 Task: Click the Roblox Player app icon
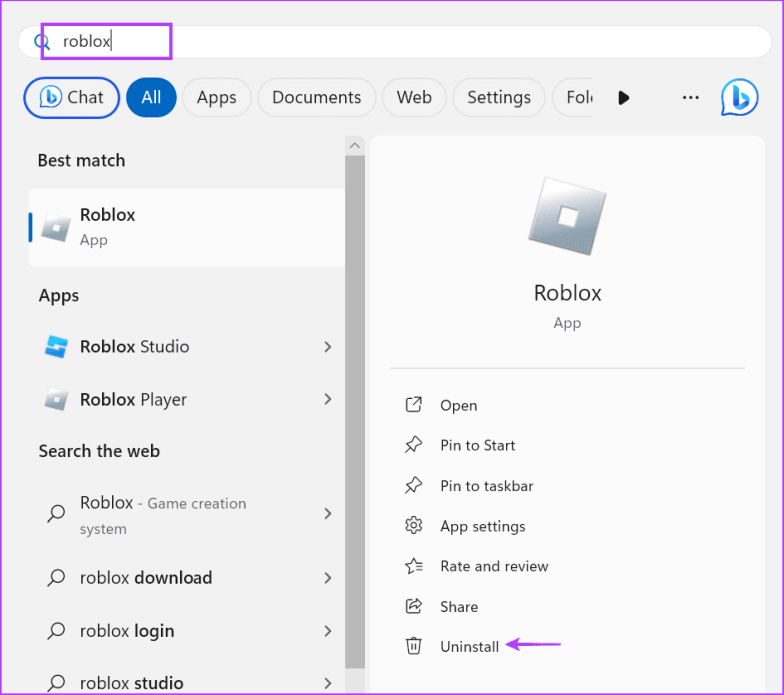tap(56, 400)
